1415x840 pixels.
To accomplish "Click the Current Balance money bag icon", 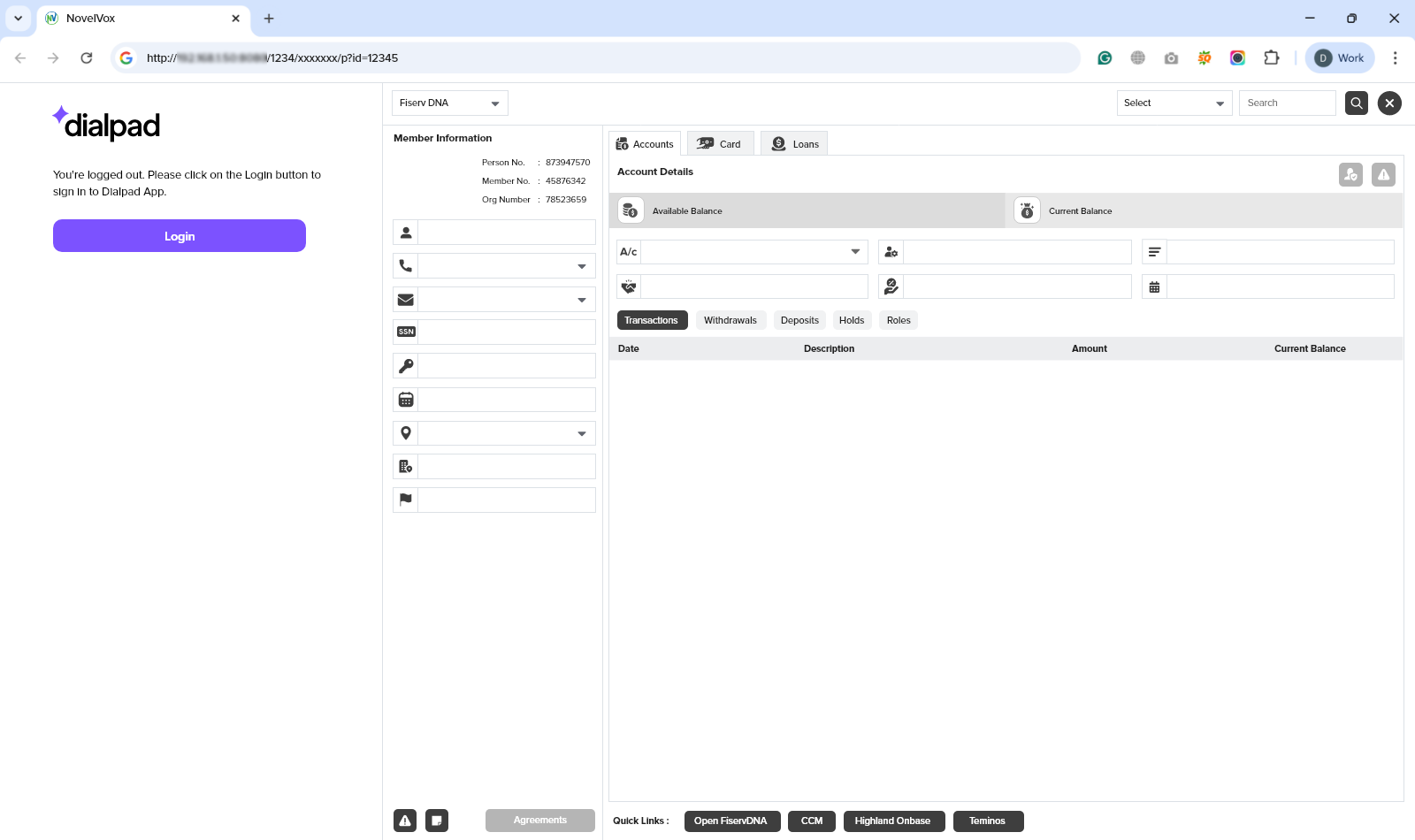I will click(1027, 210).
